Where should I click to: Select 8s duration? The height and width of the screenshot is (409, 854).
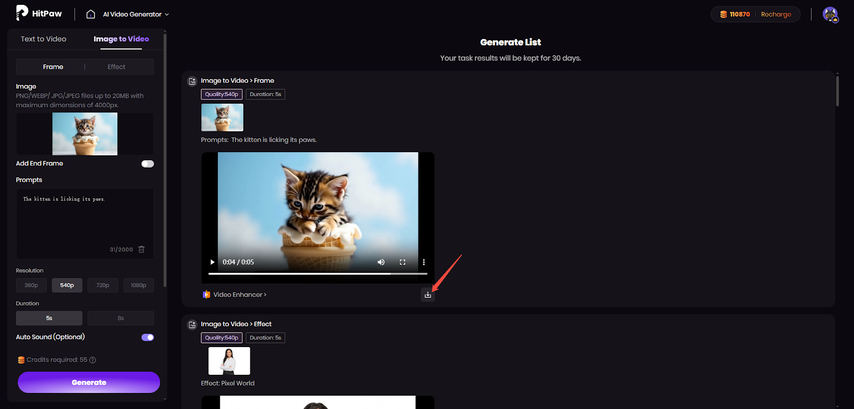(x=120, y=318)
